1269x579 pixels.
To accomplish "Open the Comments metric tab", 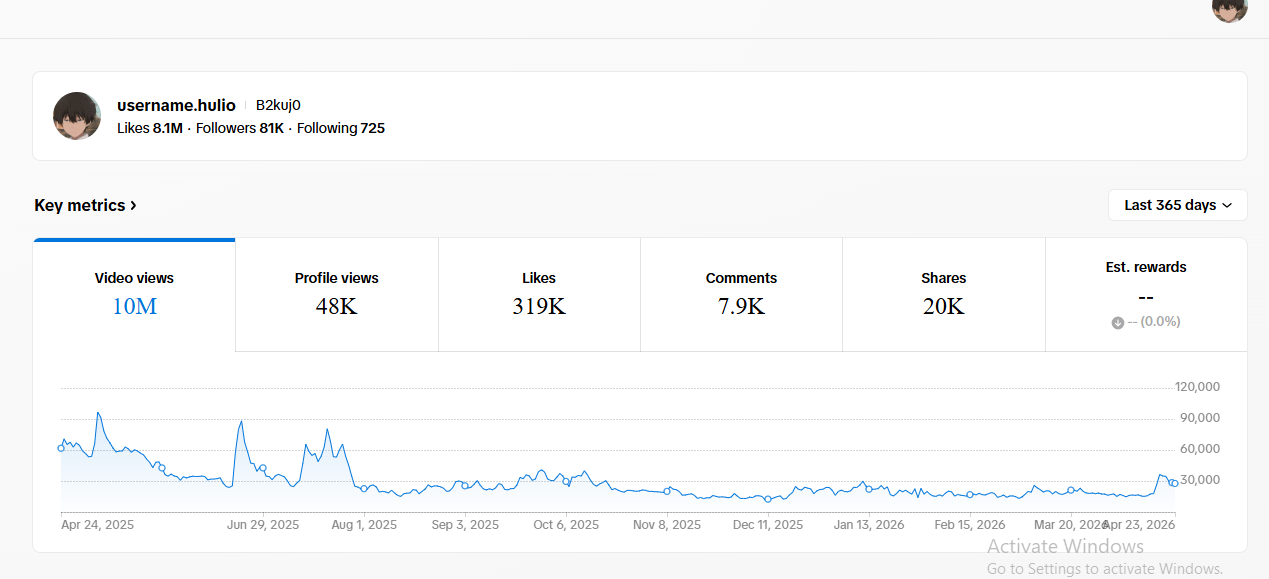I will (x=741, y=294).
